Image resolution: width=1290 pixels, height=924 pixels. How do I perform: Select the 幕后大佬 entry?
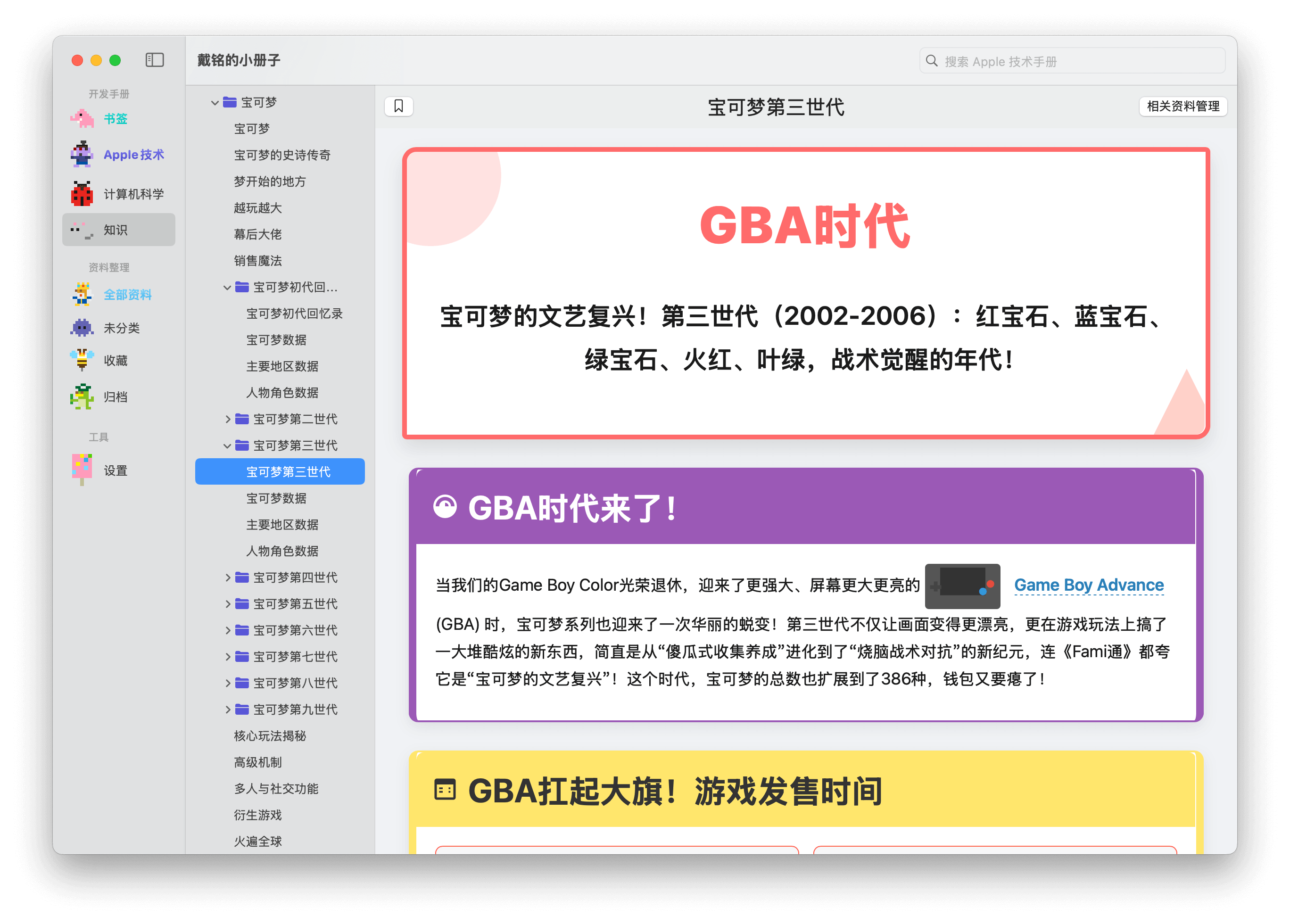[258, 234]
